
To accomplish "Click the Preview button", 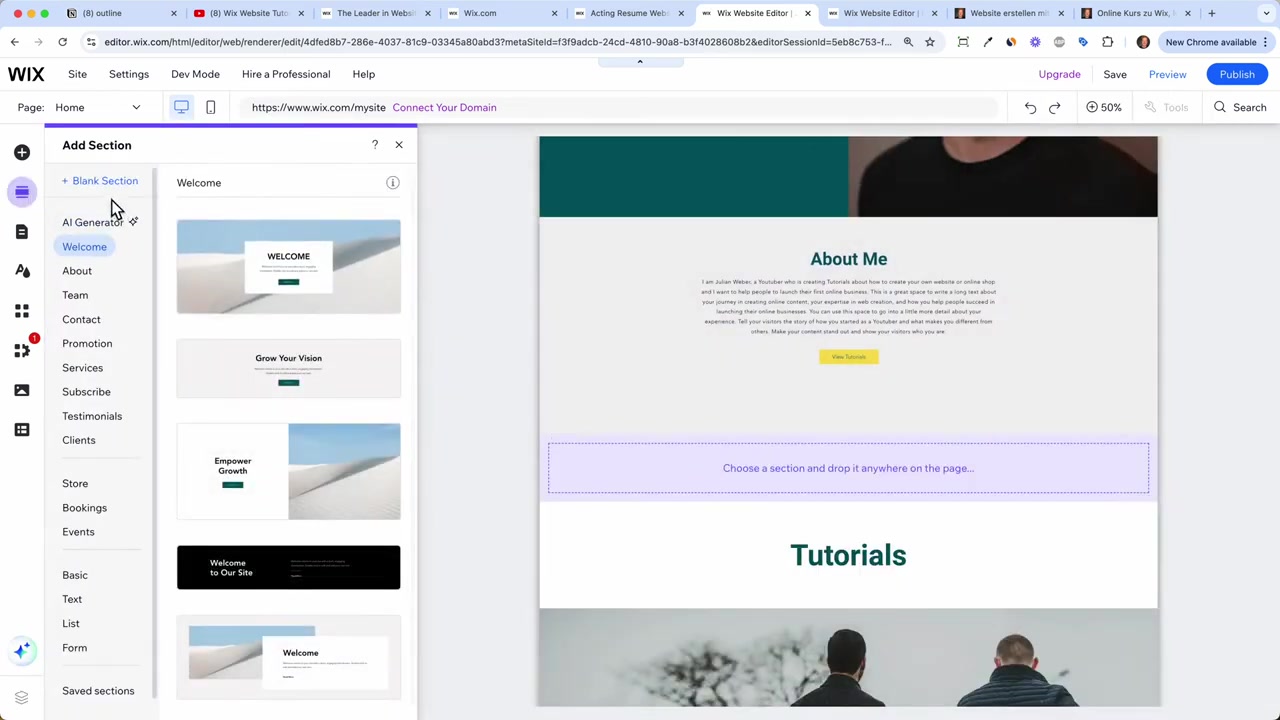I will 1167,74.
